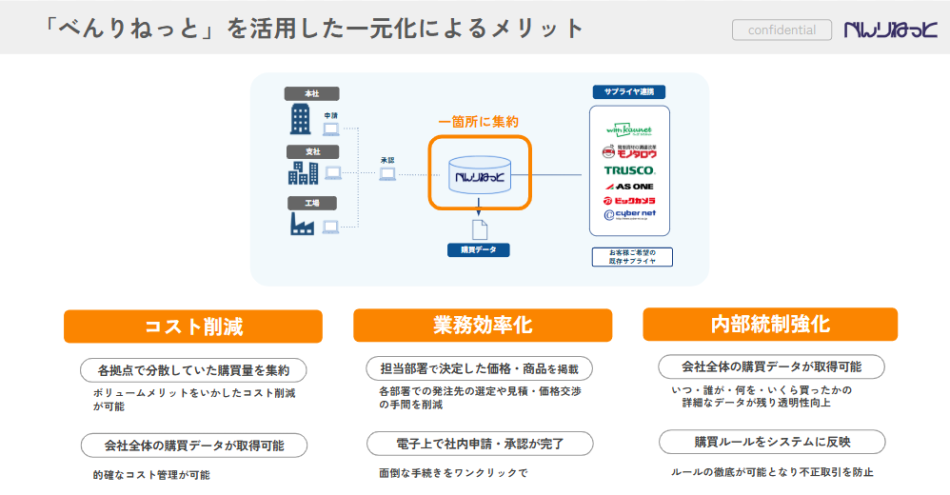Select the 承認 approval laptop icon

(387, 174)
